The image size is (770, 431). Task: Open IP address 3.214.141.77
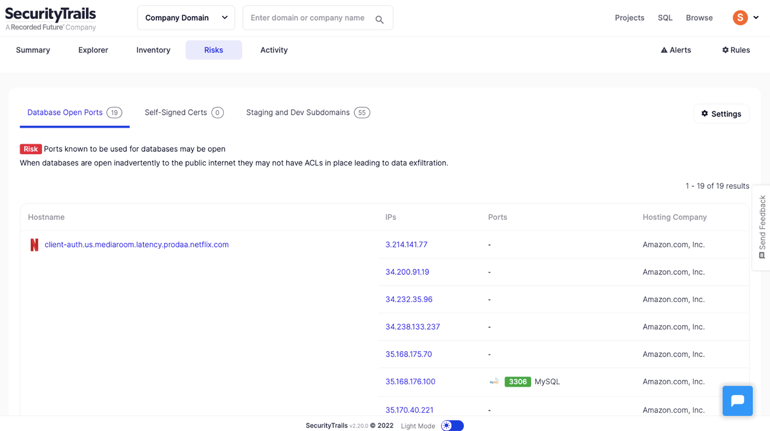tap(406, 244)
